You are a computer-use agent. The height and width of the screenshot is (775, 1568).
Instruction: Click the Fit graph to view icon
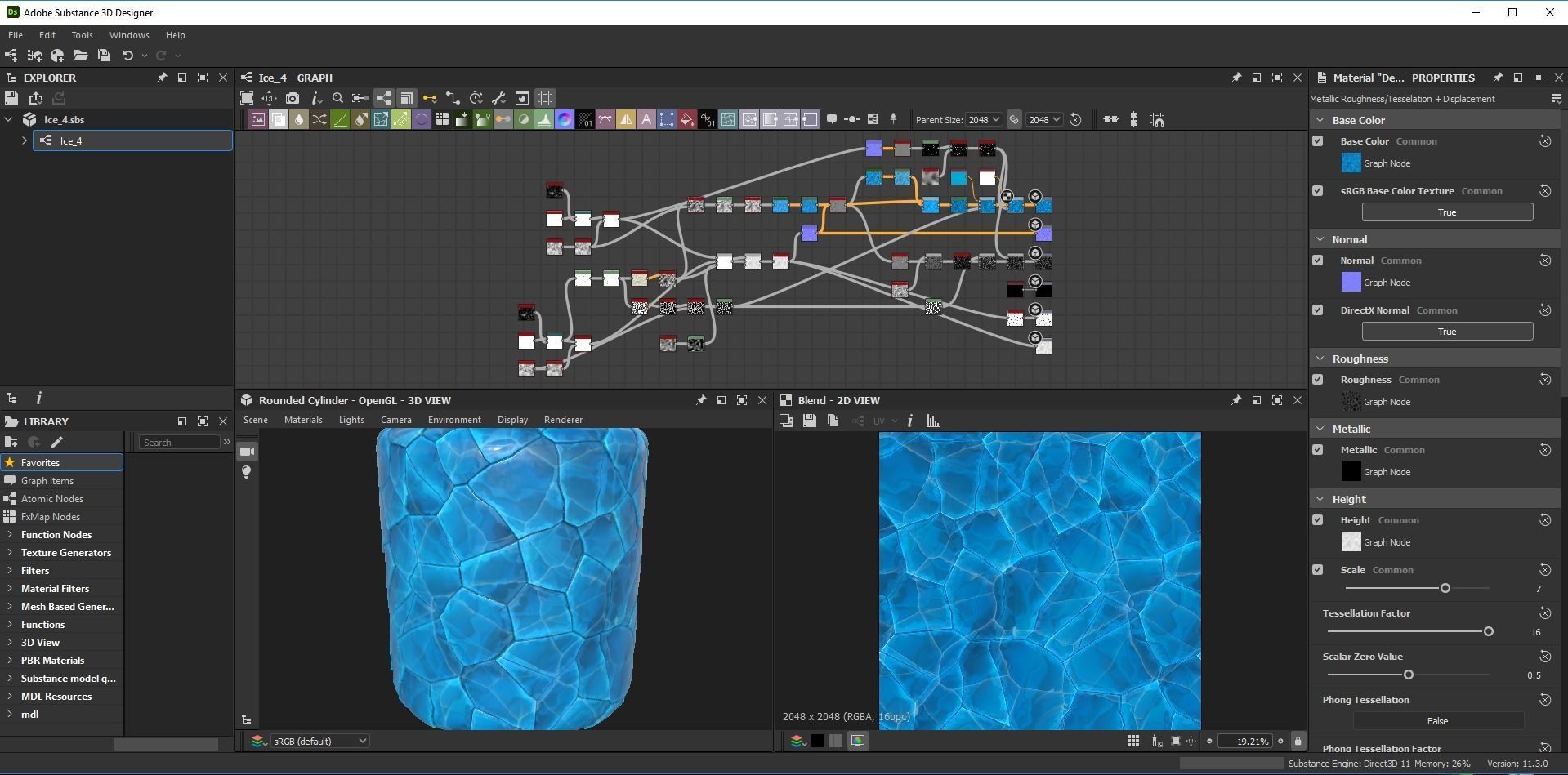coord(247,98)
